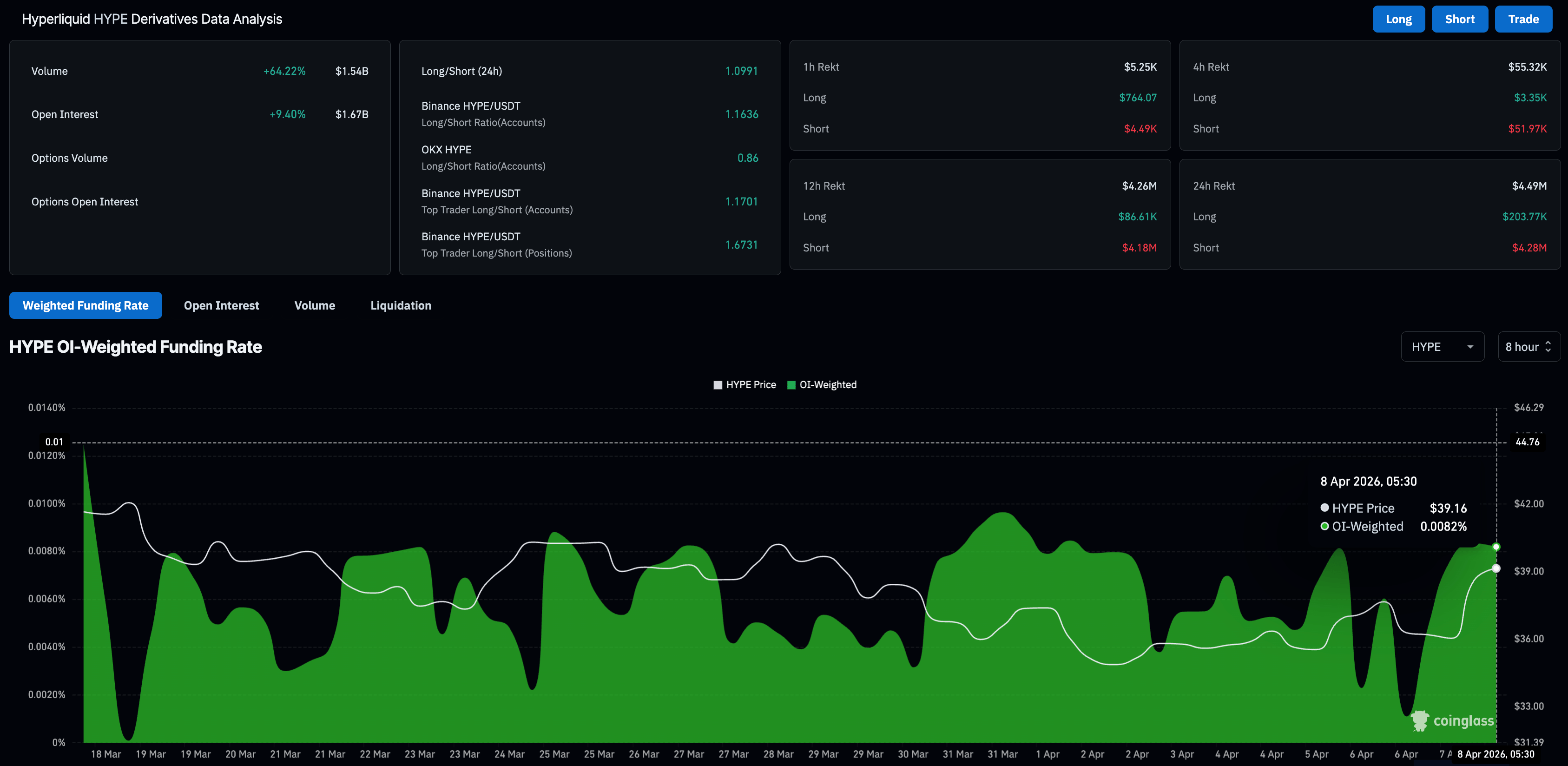The width and height of the screenshot is (1568, 766).
Task: Click the white HYPE Price data point marker
Action: pyautogui.click(x=1496, y=568)
